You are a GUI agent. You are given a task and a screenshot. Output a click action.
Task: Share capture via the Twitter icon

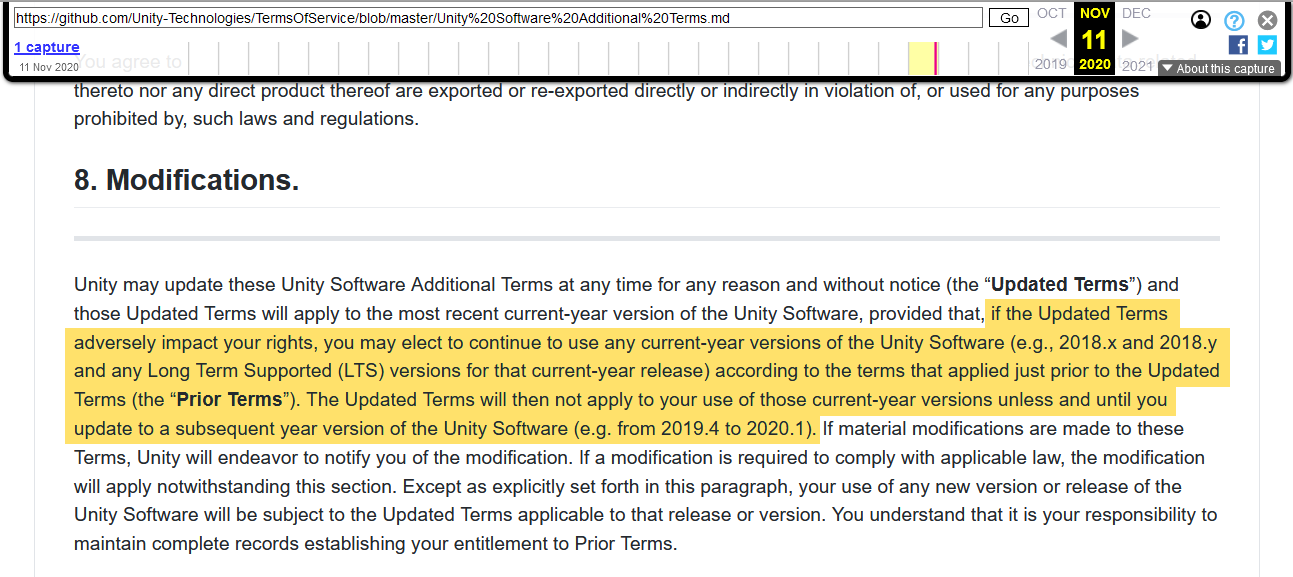(1267, 45)
